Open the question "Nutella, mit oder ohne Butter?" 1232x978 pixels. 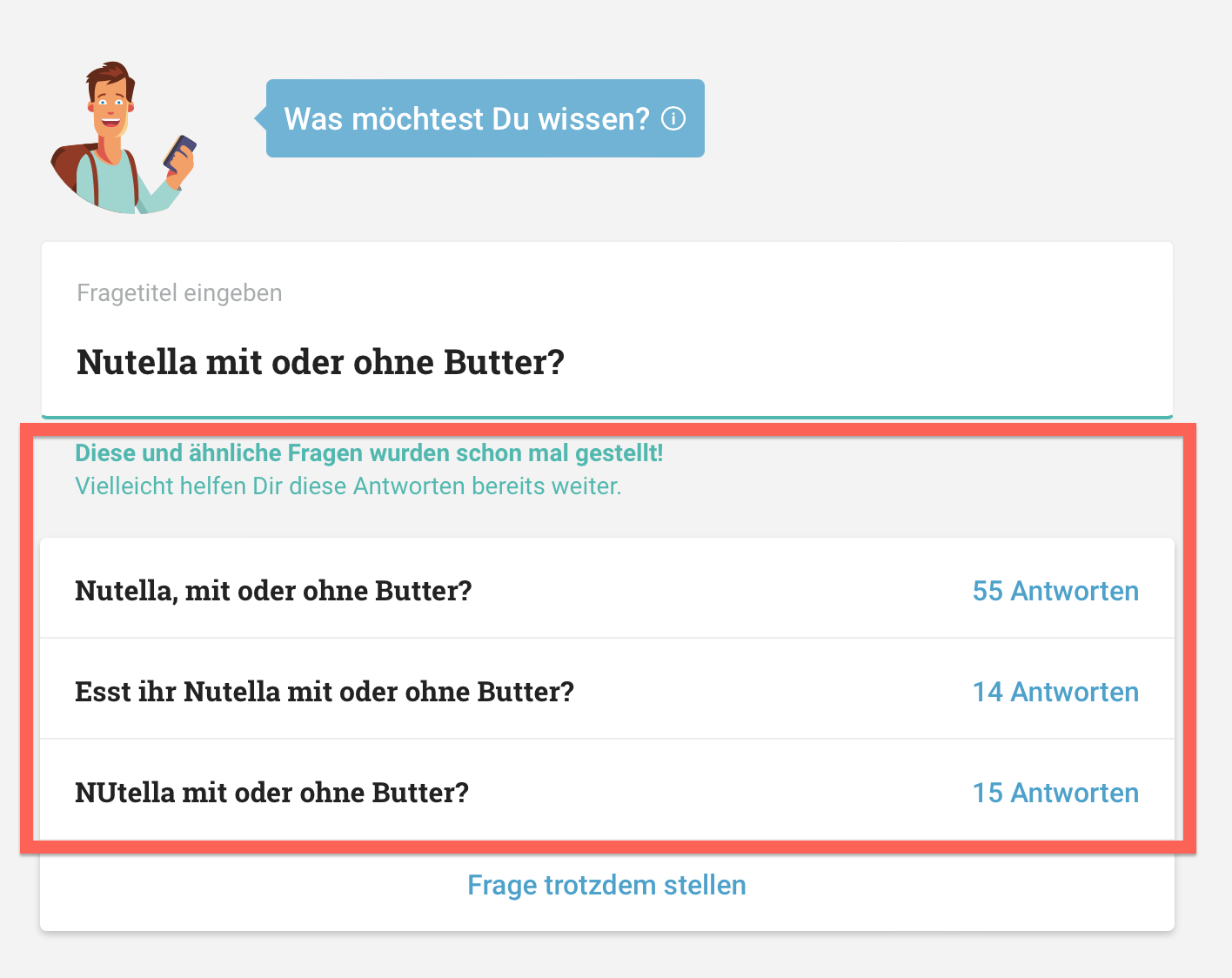click(273, 591)
